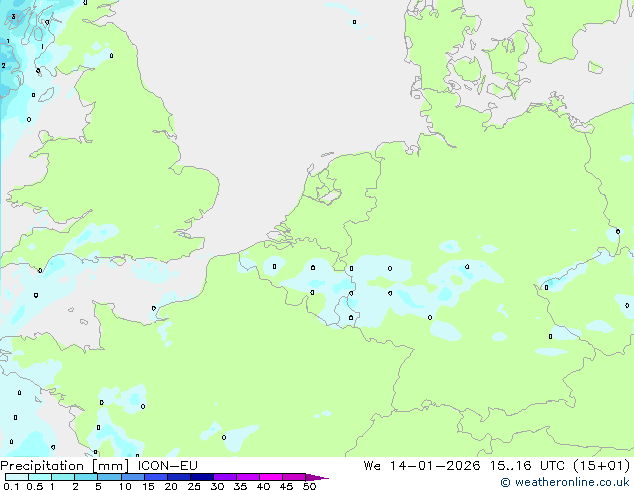The width and height of the screenshot is (634, 490).
Task: Select the 10–15 mm legend color box
Action: pyautogui.click(x=133, y=477)
